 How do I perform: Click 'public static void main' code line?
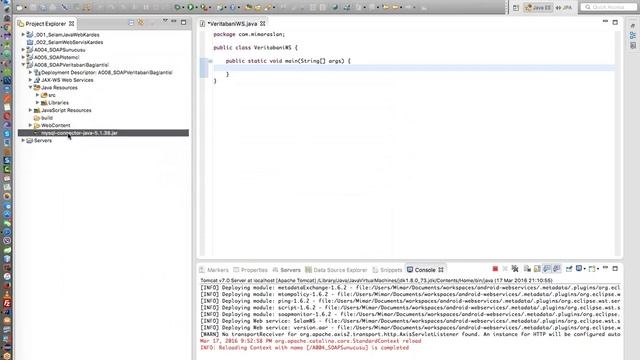point(288,61)
